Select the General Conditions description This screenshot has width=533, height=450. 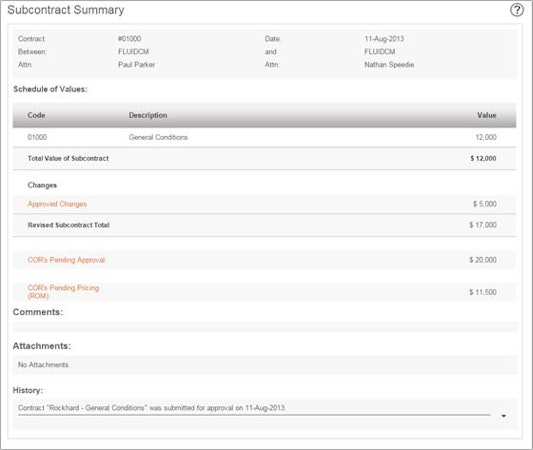click(158, 137)
